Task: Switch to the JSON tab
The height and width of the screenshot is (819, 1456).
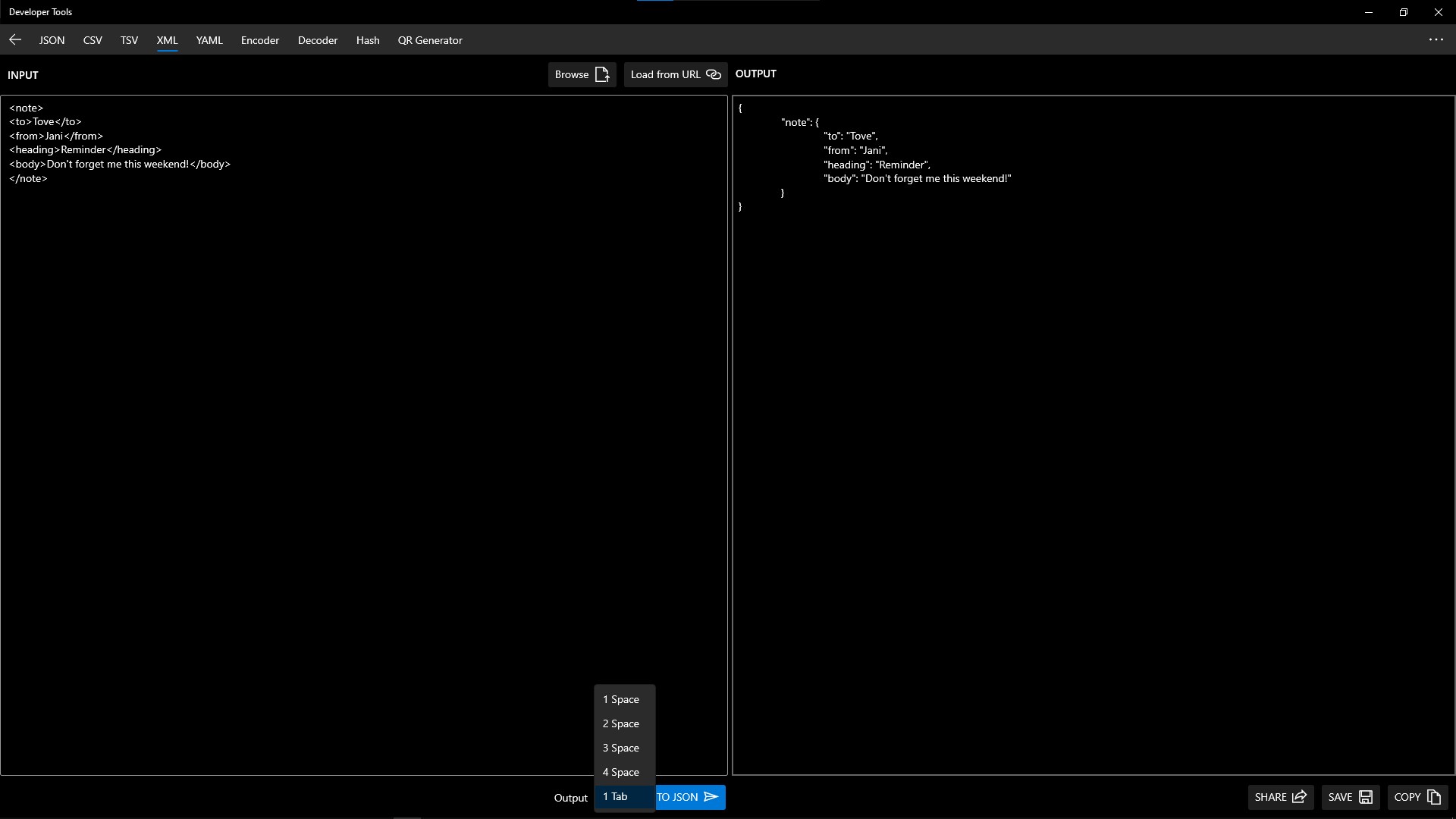Action: tap(52, 40)
